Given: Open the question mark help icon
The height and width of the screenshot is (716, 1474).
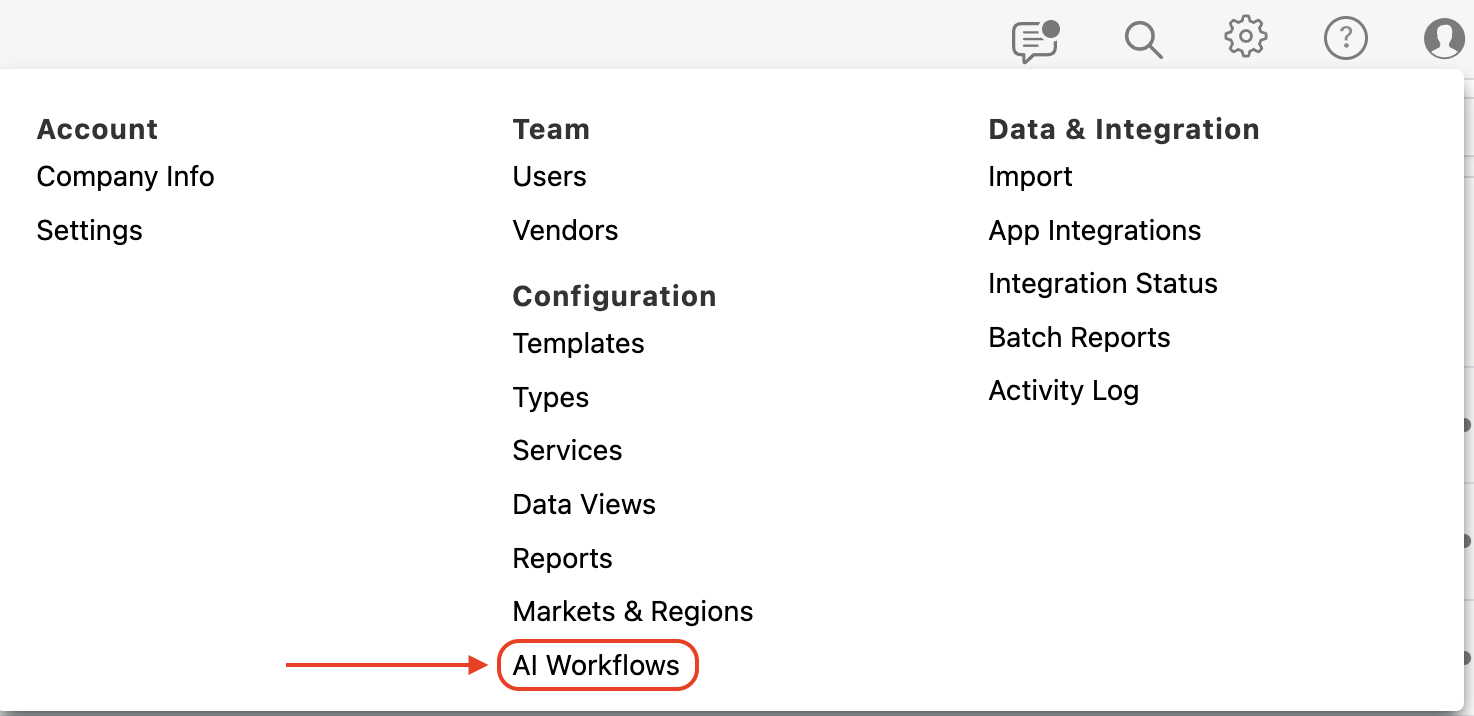Looking at the screenshot, I should 1345,39.
